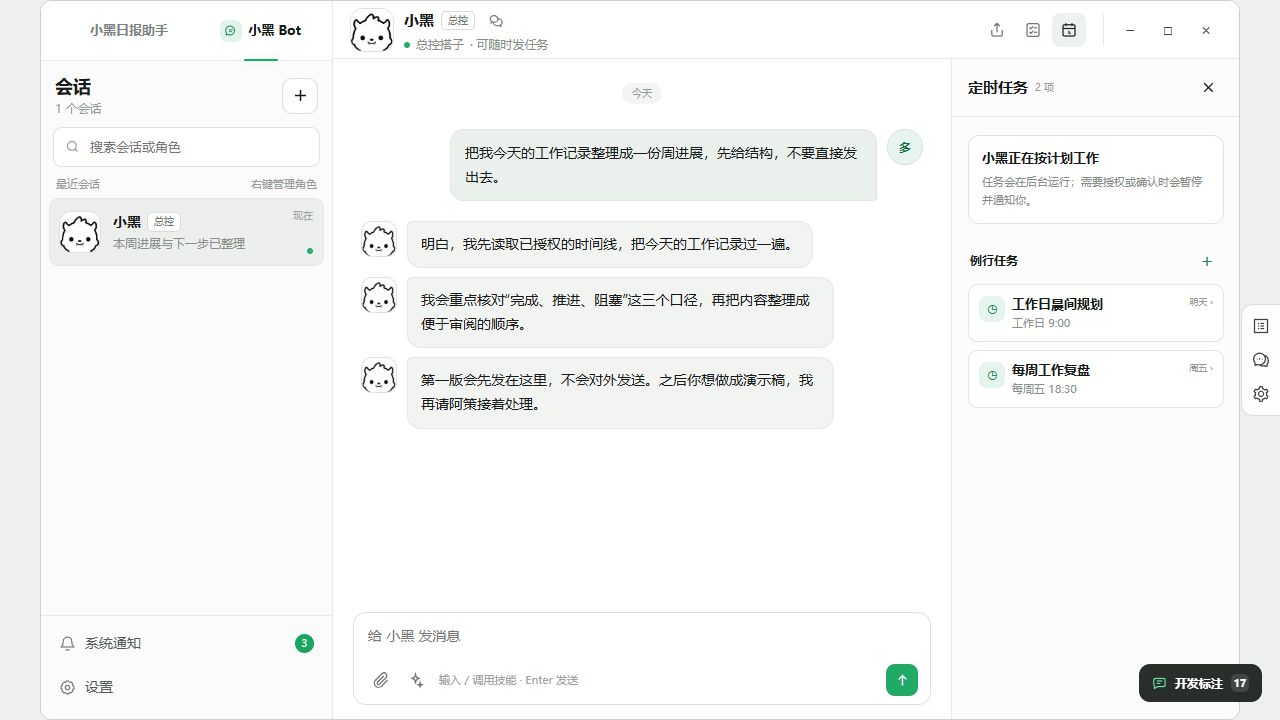1280x720 pixels.
Task: Click the message input 给 小黑 发消息
Action: pyautogui.click(x=642, y=636)
